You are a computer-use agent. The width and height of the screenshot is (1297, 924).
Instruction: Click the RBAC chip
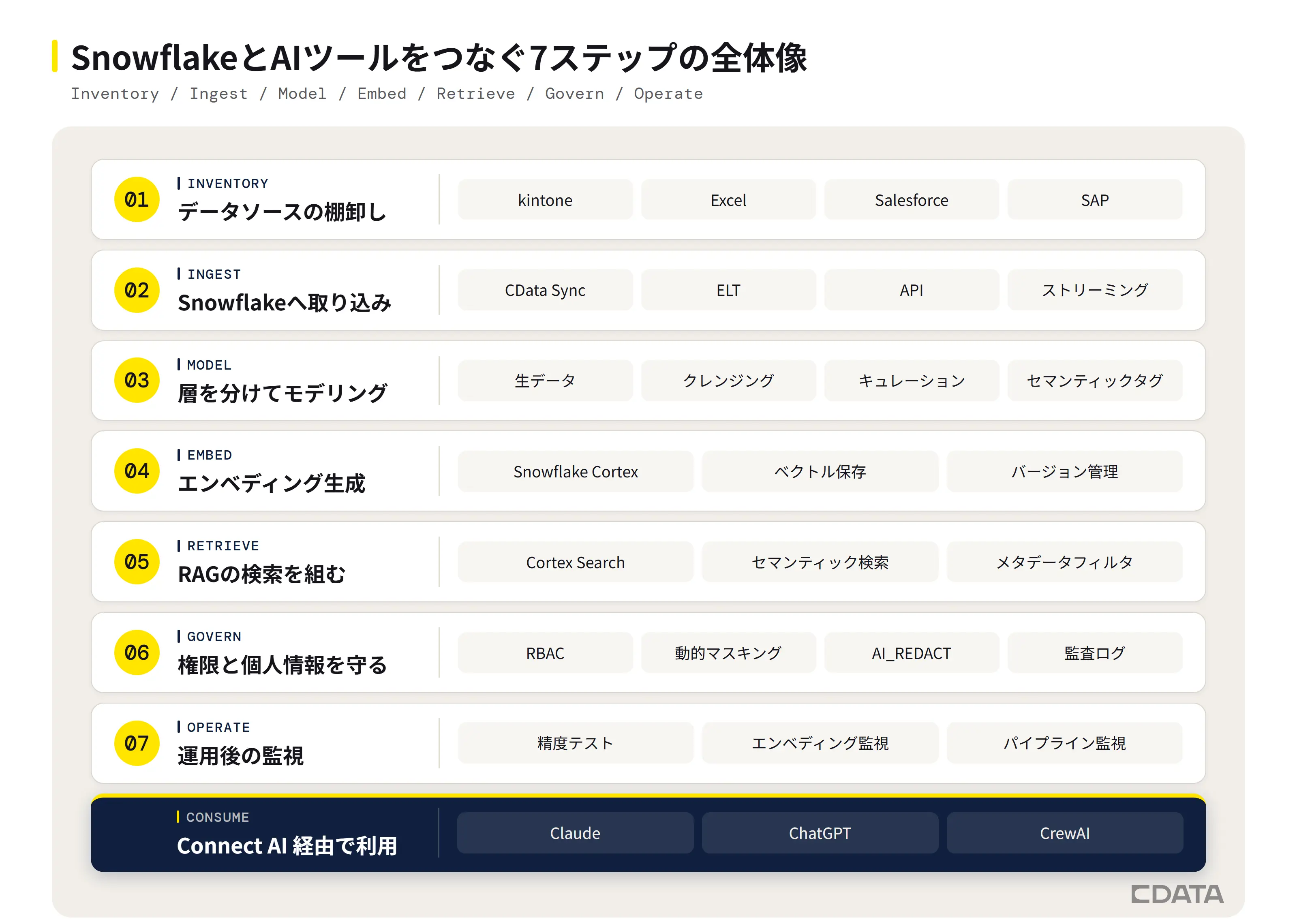545,652
